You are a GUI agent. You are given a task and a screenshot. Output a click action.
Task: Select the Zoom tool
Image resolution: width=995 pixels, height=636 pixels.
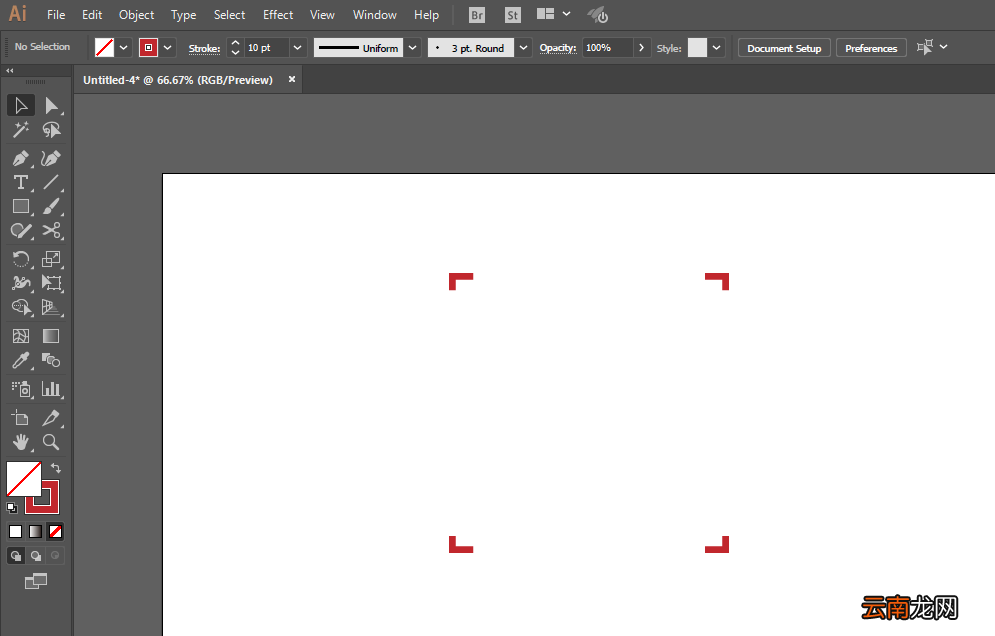pyautogui.click(x=51, y=442)
